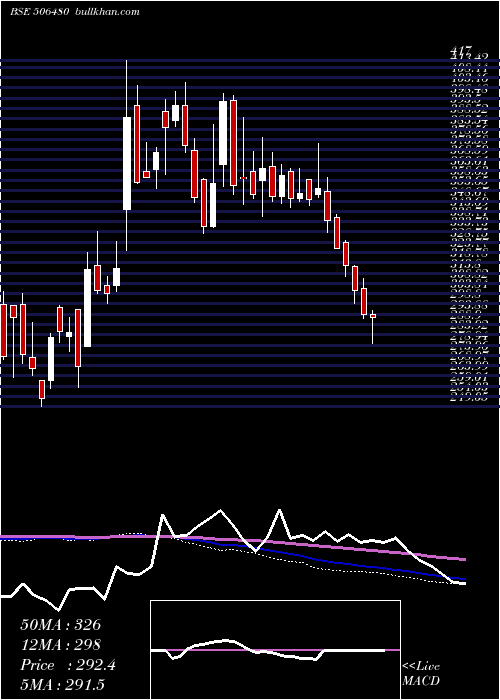
Task: Click the "417" top price axis label
Action: pyautogui.click(x=462, y=50)
